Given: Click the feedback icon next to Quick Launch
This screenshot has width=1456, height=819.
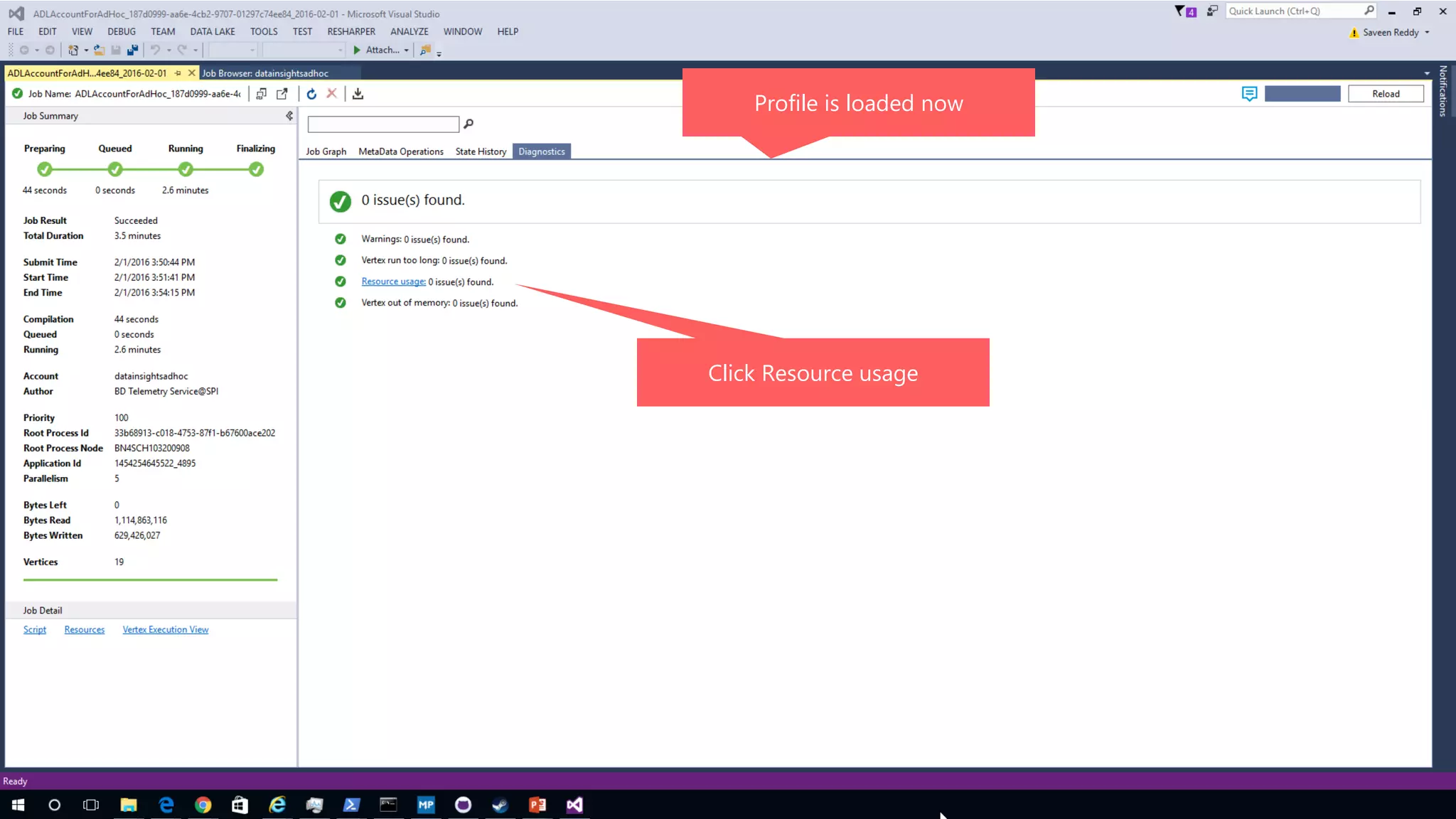Looking at the screenshot, I should [1212, 11].
